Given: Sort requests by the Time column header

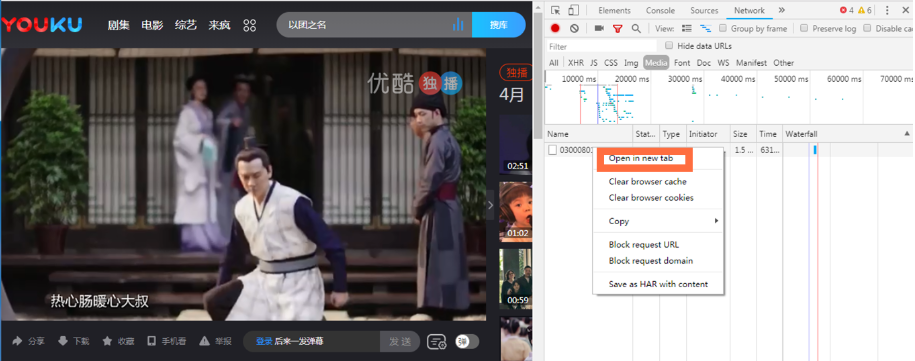Looking at the screenshot, I should [769, 134].
